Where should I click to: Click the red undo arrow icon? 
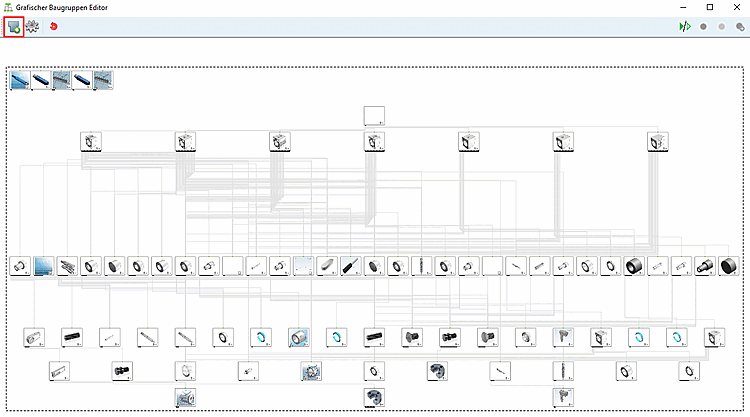pos(54,26)
